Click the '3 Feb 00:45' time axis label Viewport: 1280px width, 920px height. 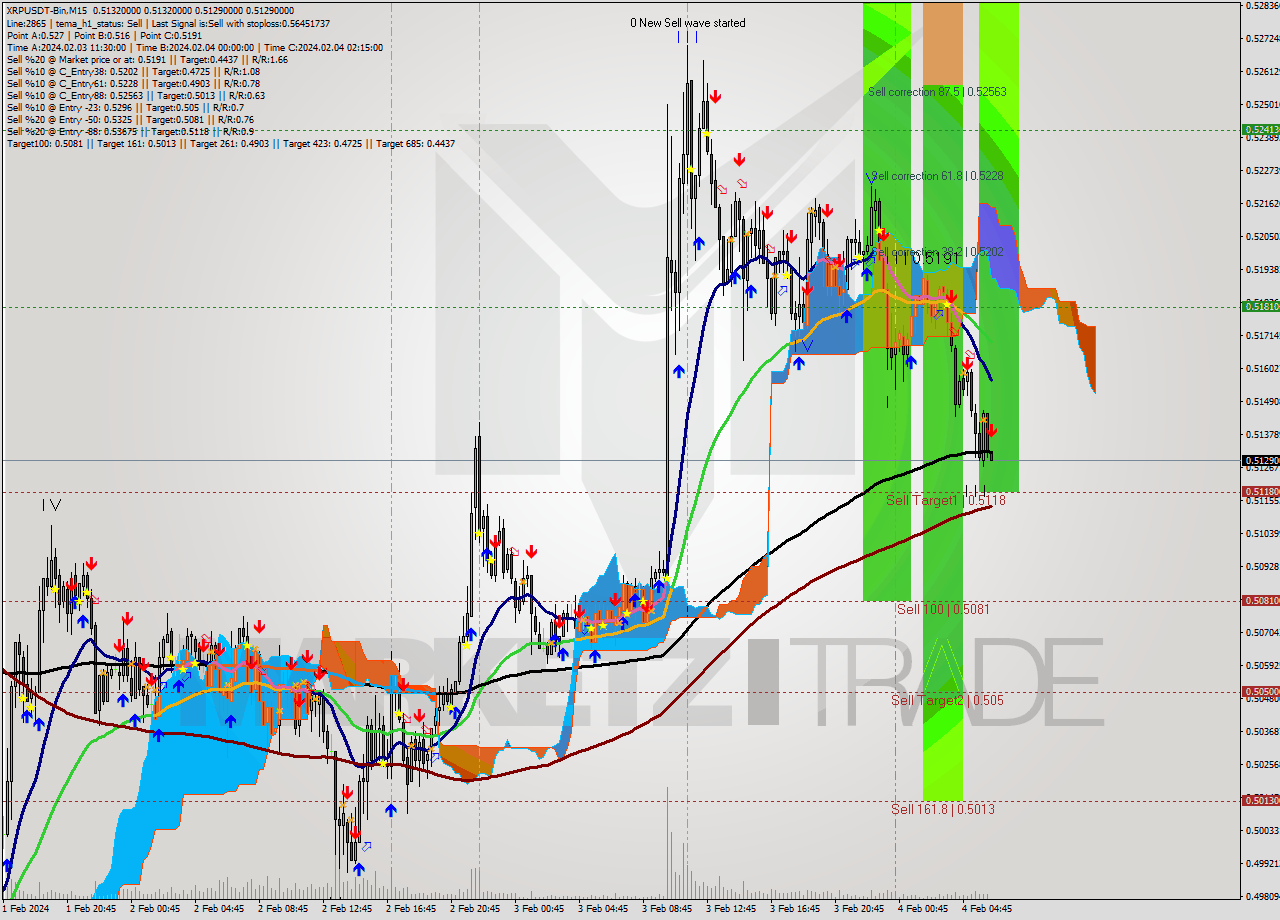(538, 909)
